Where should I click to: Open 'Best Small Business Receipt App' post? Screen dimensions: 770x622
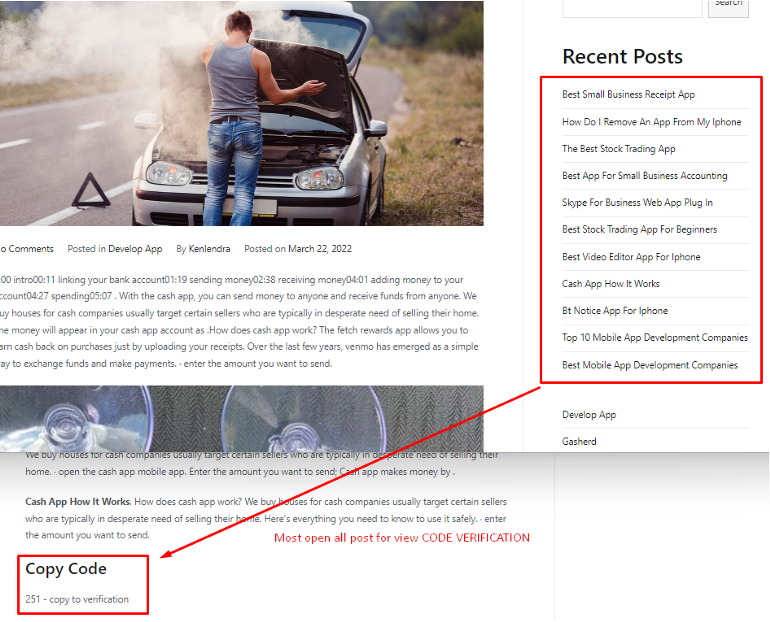628,94
